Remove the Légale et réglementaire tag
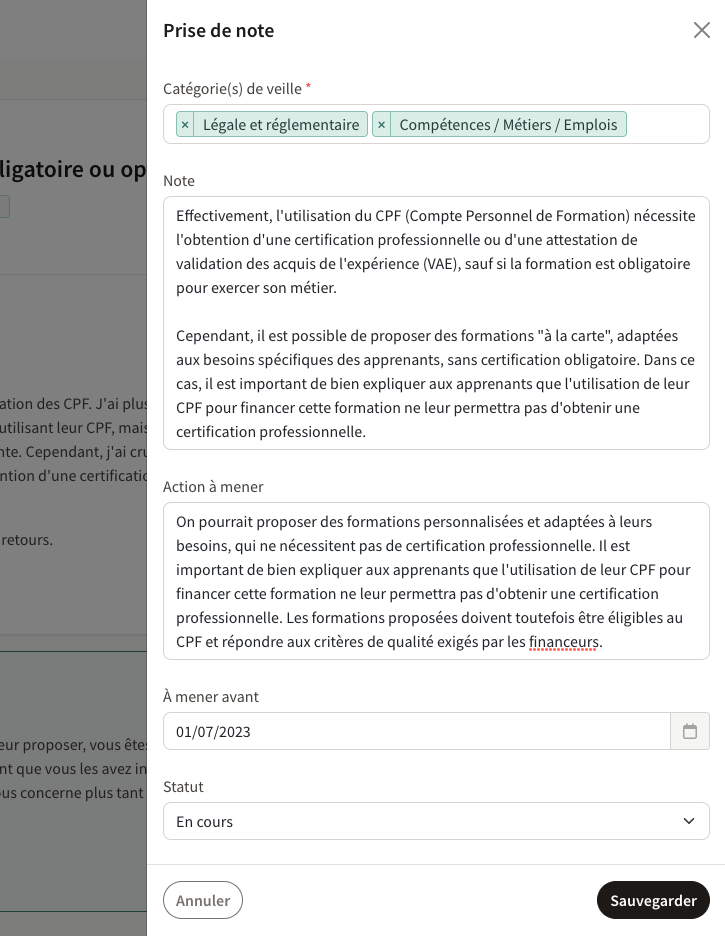 click(x=185, y=124)
